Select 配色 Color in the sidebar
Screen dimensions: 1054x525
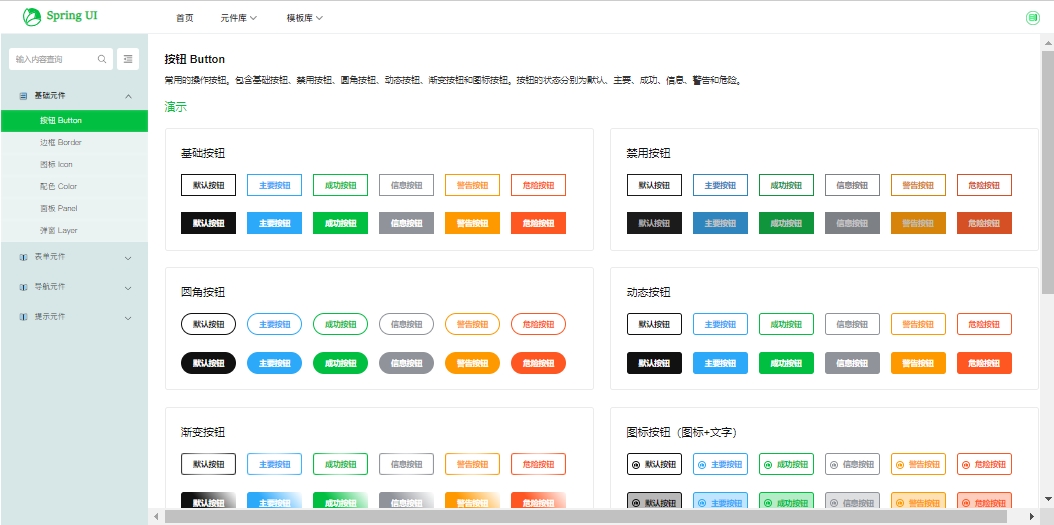58,187
